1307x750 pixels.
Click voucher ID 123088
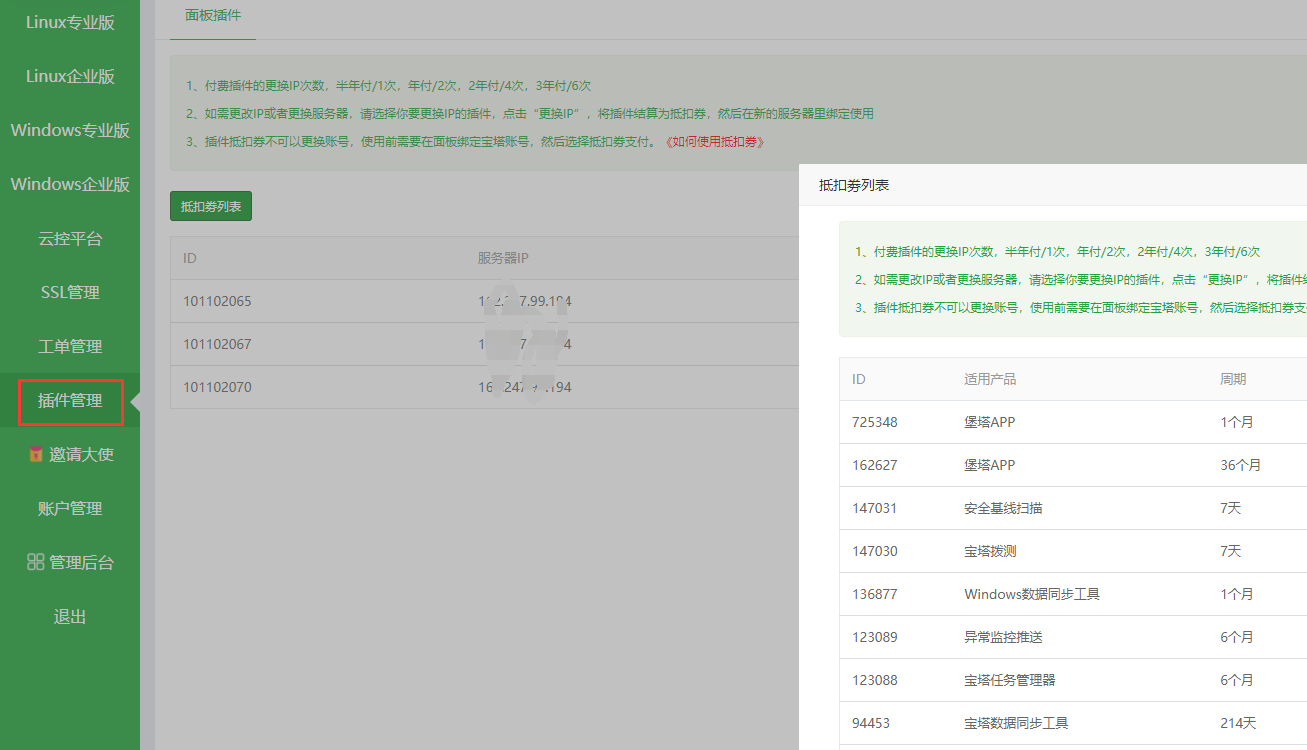click(x=875, y=680)
